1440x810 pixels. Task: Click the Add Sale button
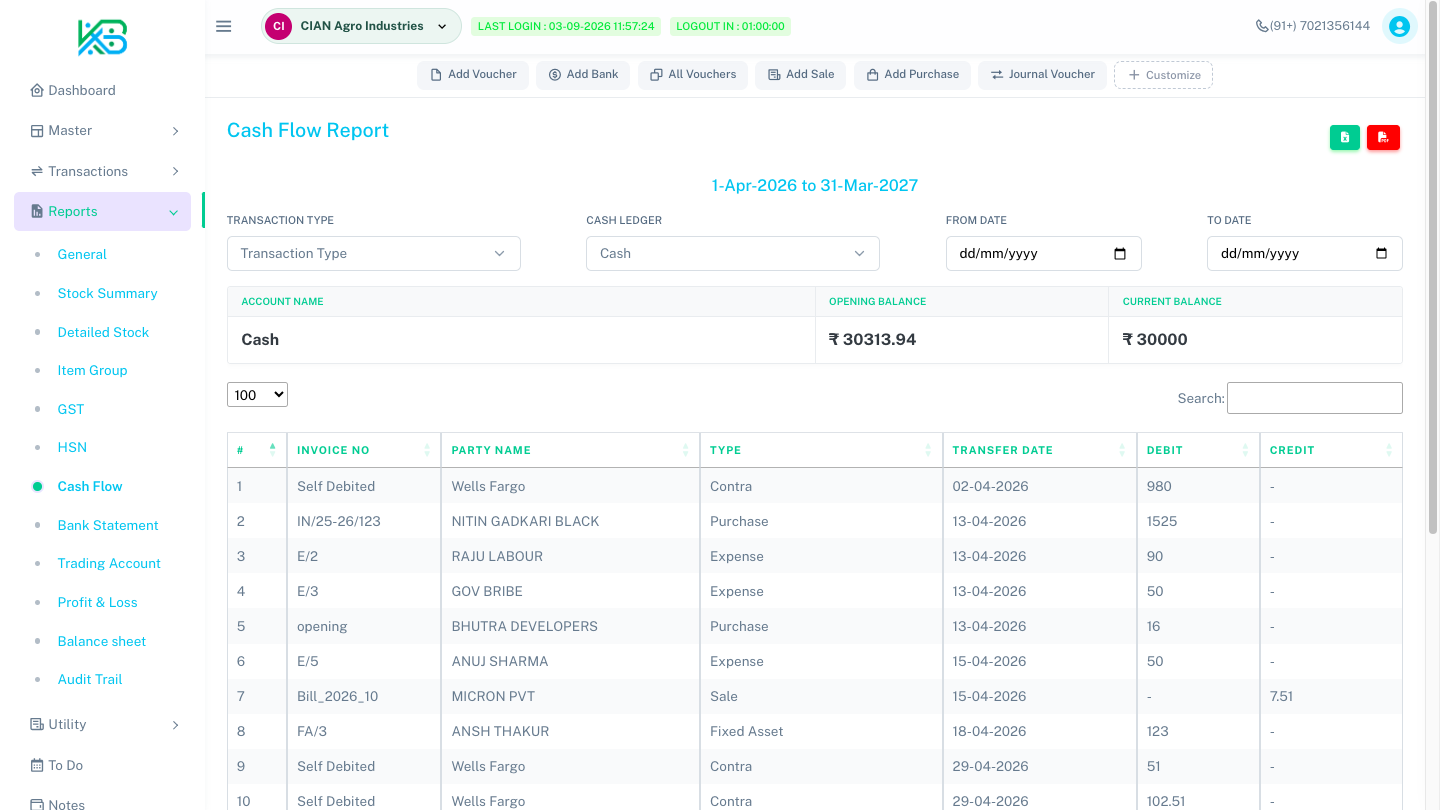[801, 75]
